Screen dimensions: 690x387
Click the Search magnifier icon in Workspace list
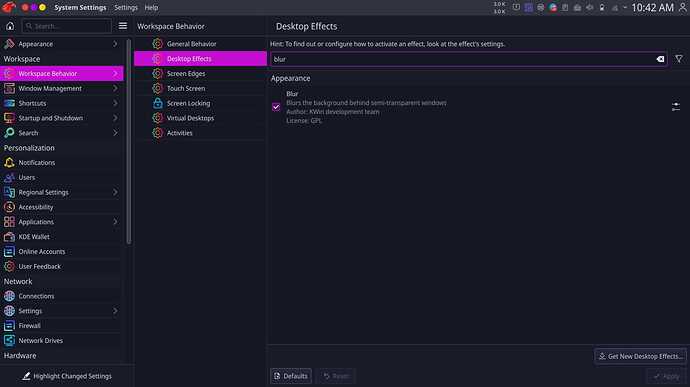tap(9, 133)
